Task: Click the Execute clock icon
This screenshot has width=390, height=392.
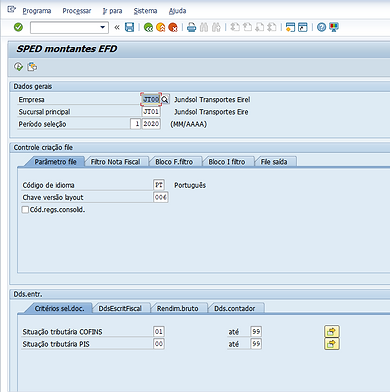Action: click(x=18, y=67)
